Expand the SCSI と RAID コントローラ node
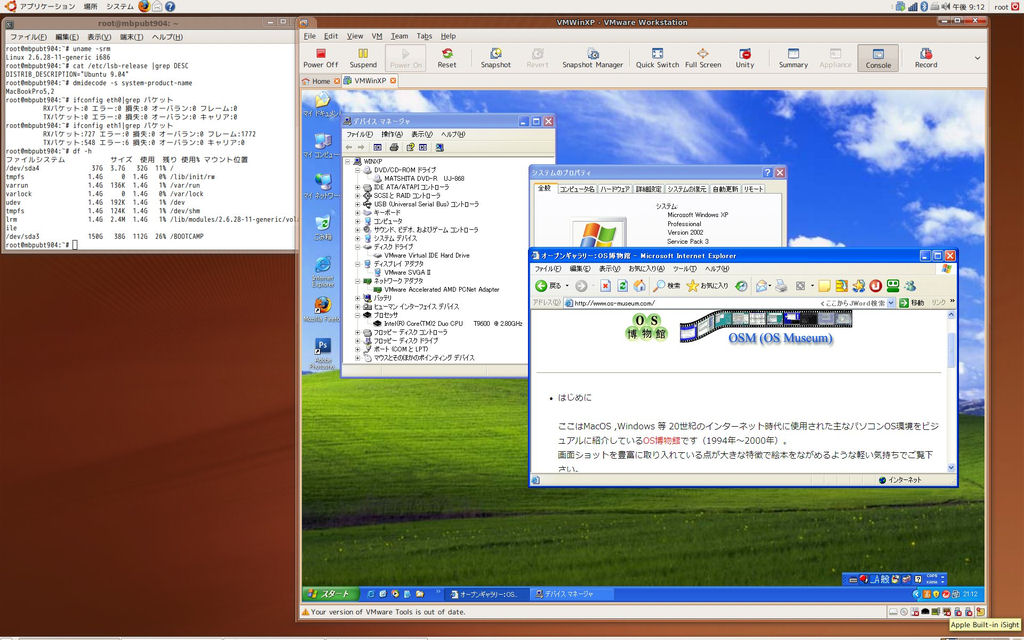Viewport: 1024px width, 640px height. [357, 196]
